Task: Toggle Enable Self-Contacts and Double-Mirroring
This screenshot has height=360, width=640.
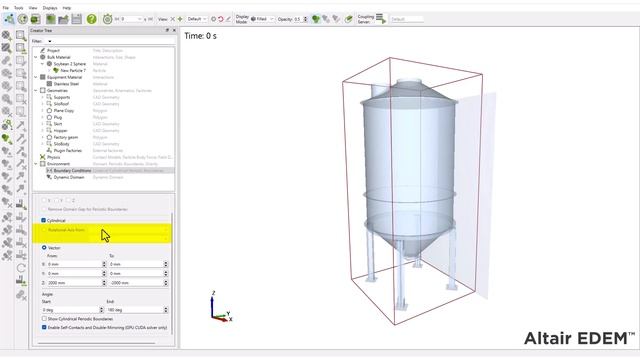Action: point(44,327)
